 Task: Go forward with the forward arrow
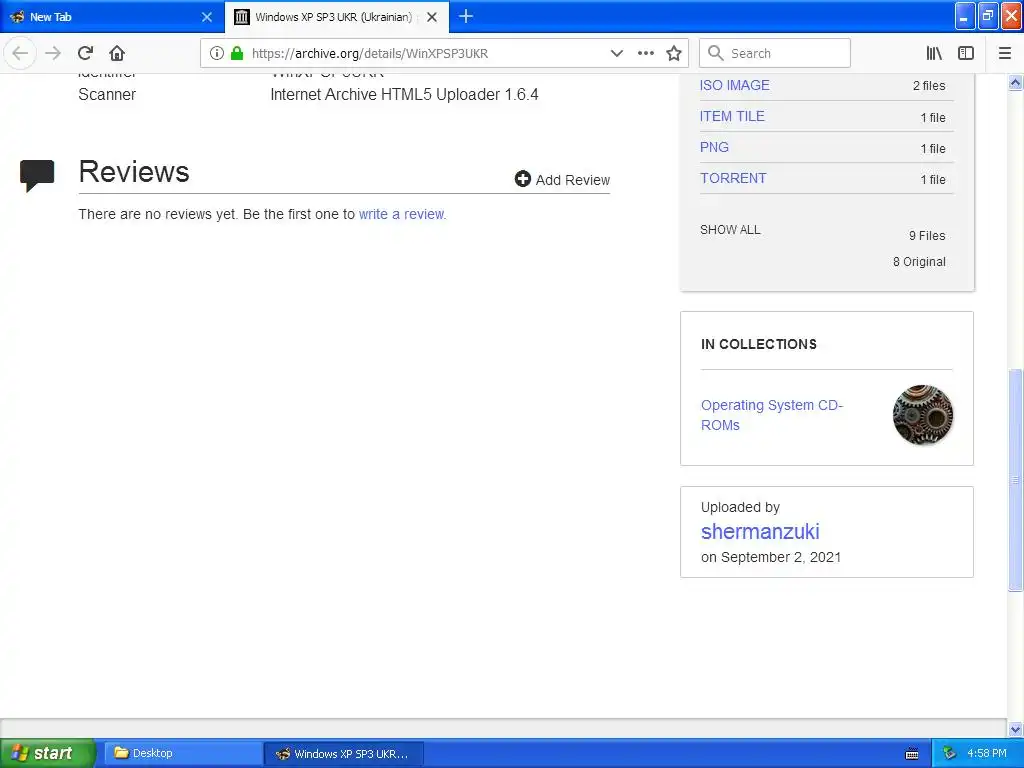53,53
